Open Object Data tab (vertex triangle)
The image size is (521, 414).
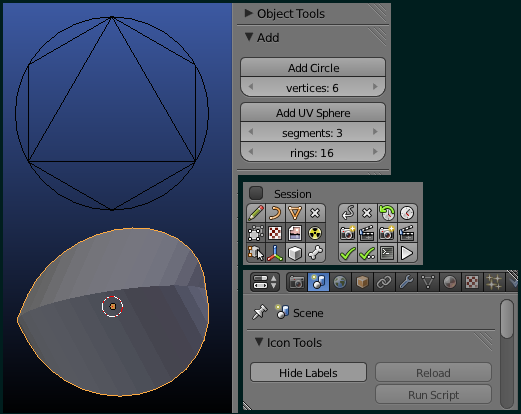click(x=428, y=282)
